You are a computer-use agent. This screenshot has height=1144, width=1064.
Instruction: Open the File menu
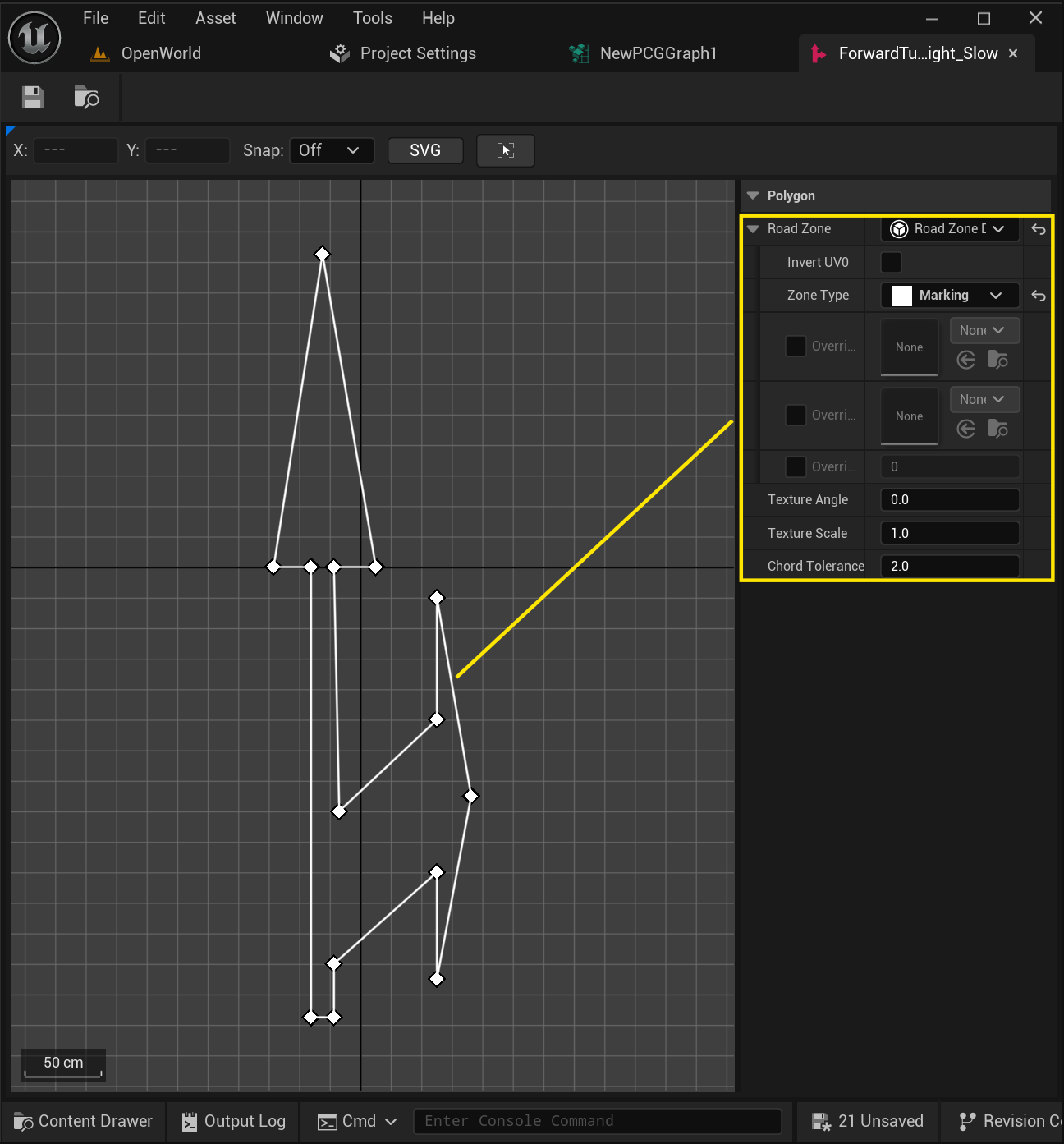click(96, 18)
